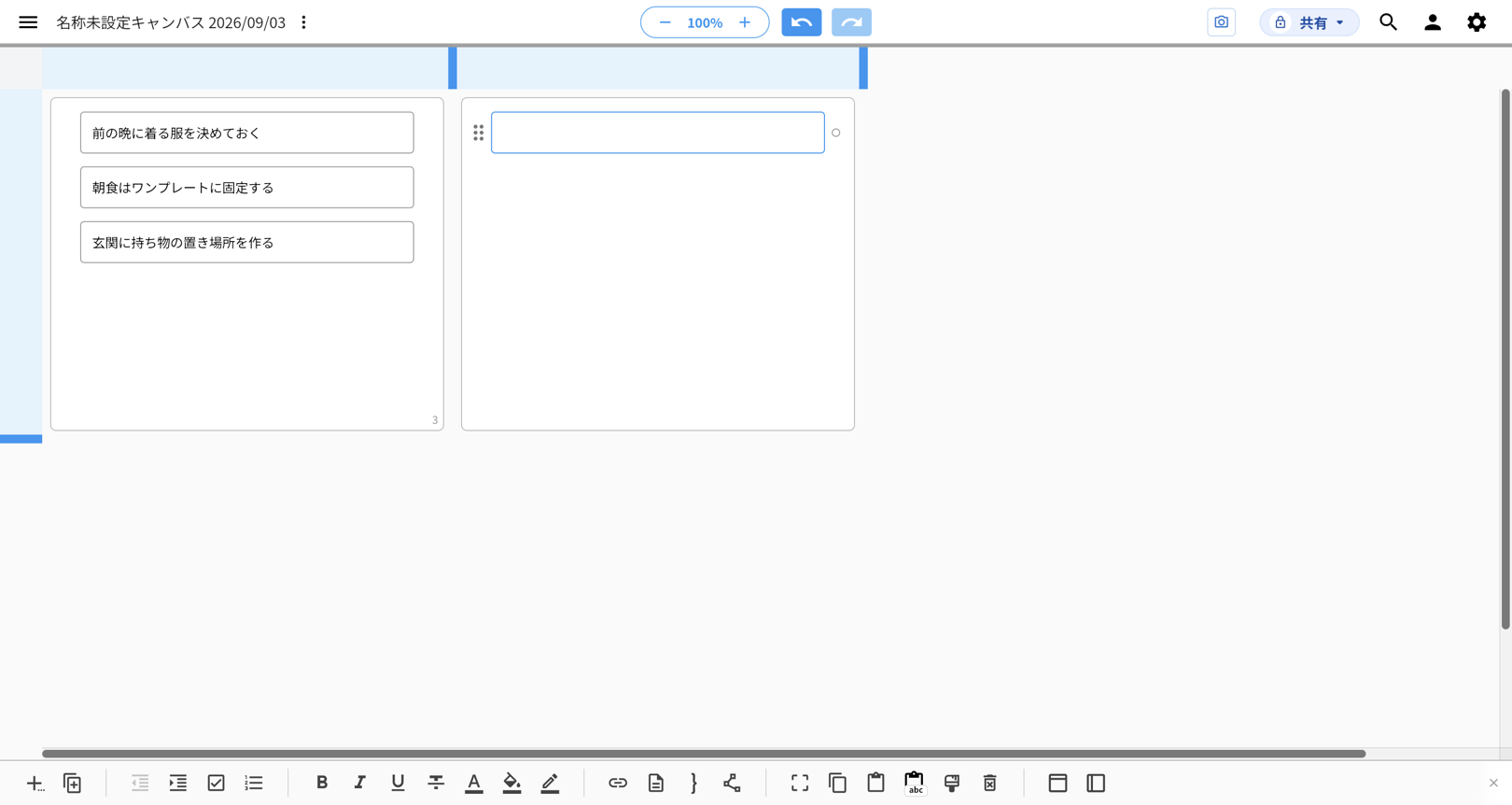Take a canvas snapshot with camera icon
This screenshot has width=1512, height=805.
click(1221, 22)
